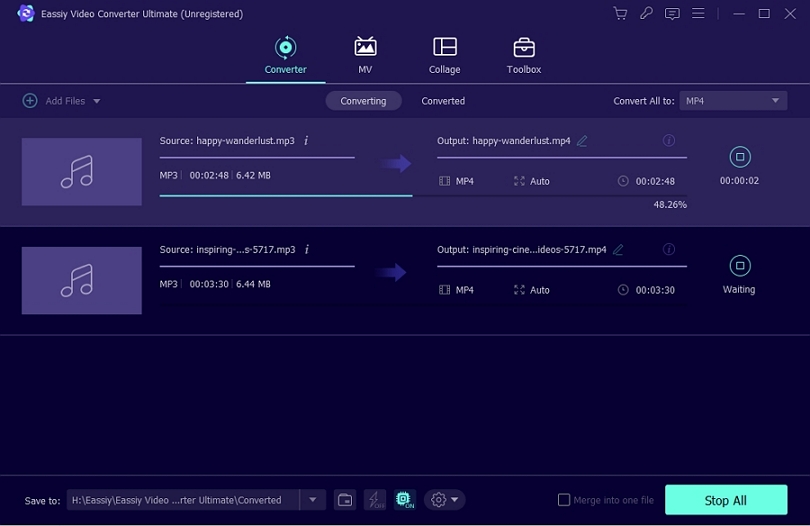The width and height of the screenshot is (810, 526).
Task: Toggle the lightning high-speed conversion off icon
Action: [x=375, y=500]
